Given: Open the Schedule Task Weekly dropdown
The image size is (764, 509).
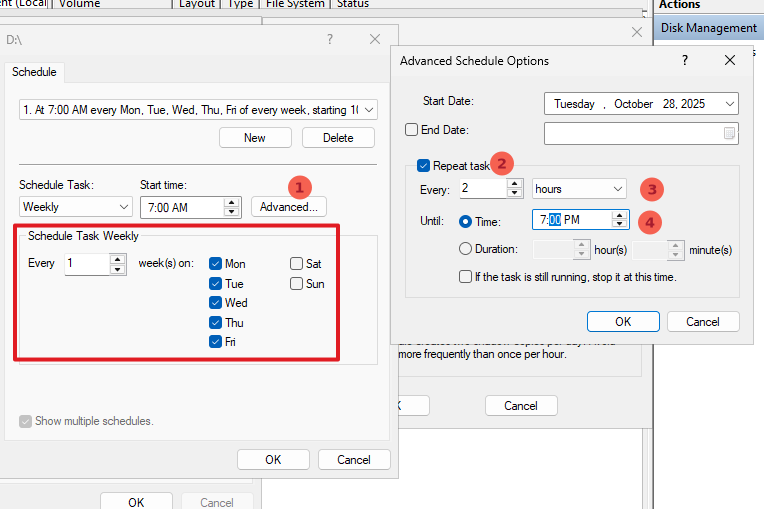Looking at the screenshot, I should click(x=76, y=207).
